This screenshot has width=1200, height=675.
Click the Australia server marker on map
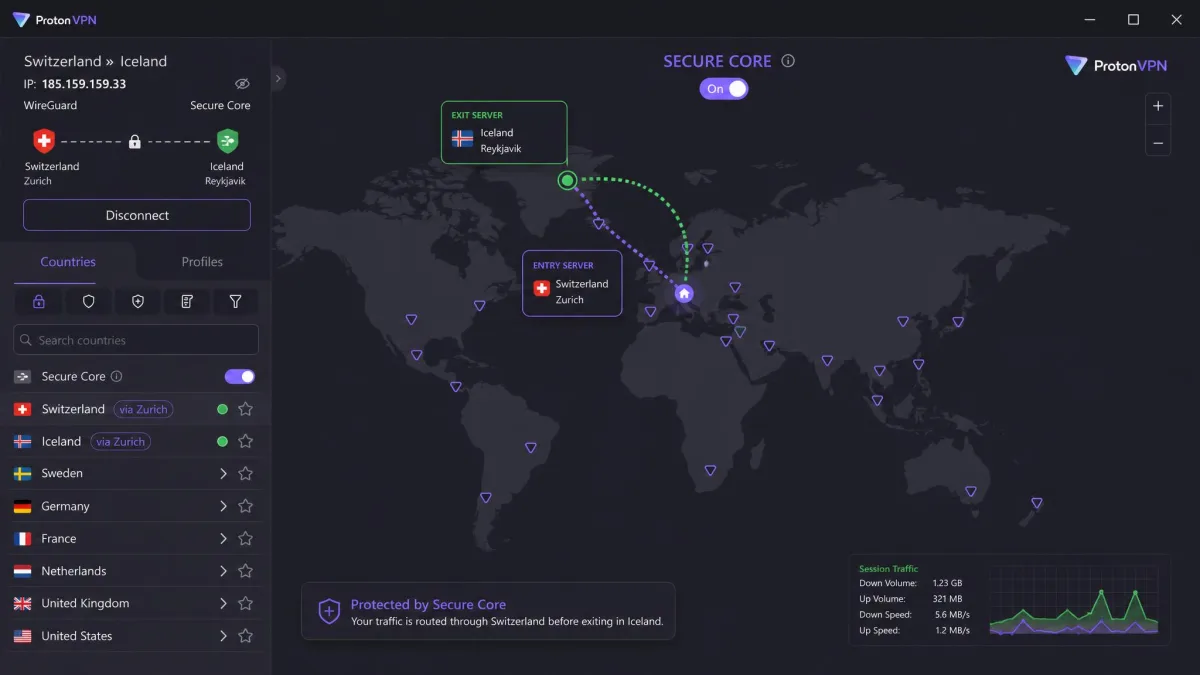pyautogui.click(x=970, y=492)
